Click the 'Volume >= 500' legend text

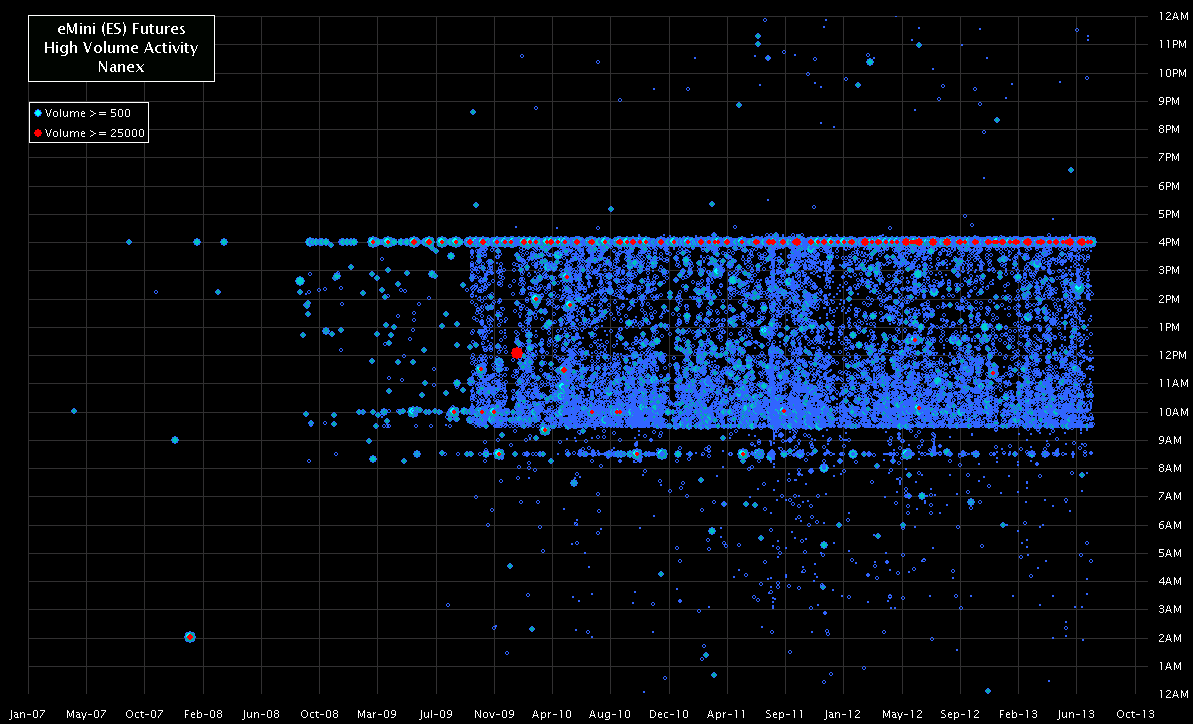coord(87,113)
